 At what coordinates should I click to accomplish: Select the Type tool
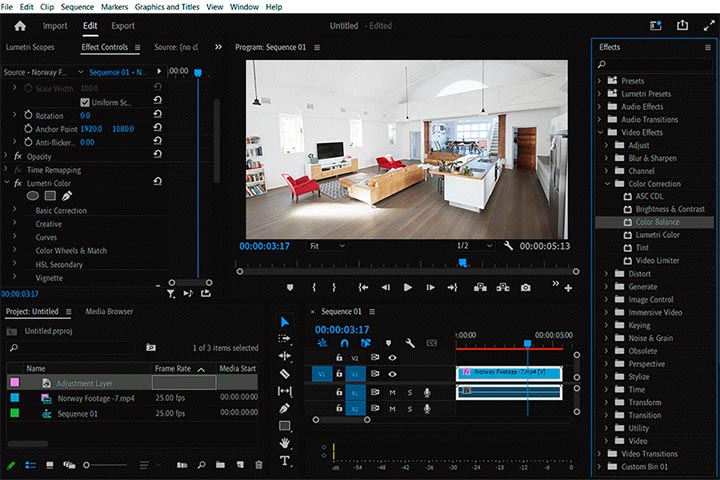(x=285, y=461)
